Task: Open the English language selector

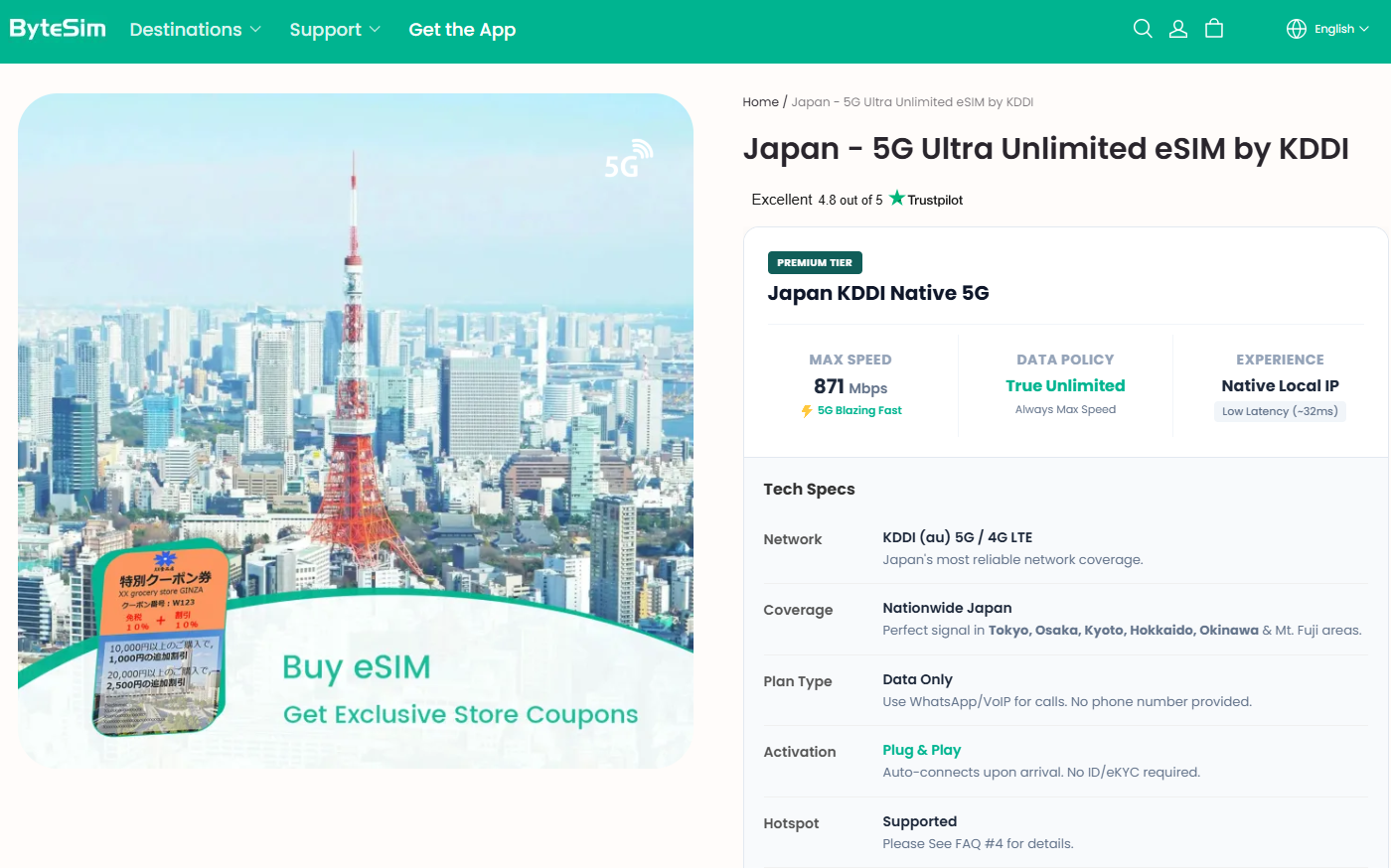Action: 1341,29
